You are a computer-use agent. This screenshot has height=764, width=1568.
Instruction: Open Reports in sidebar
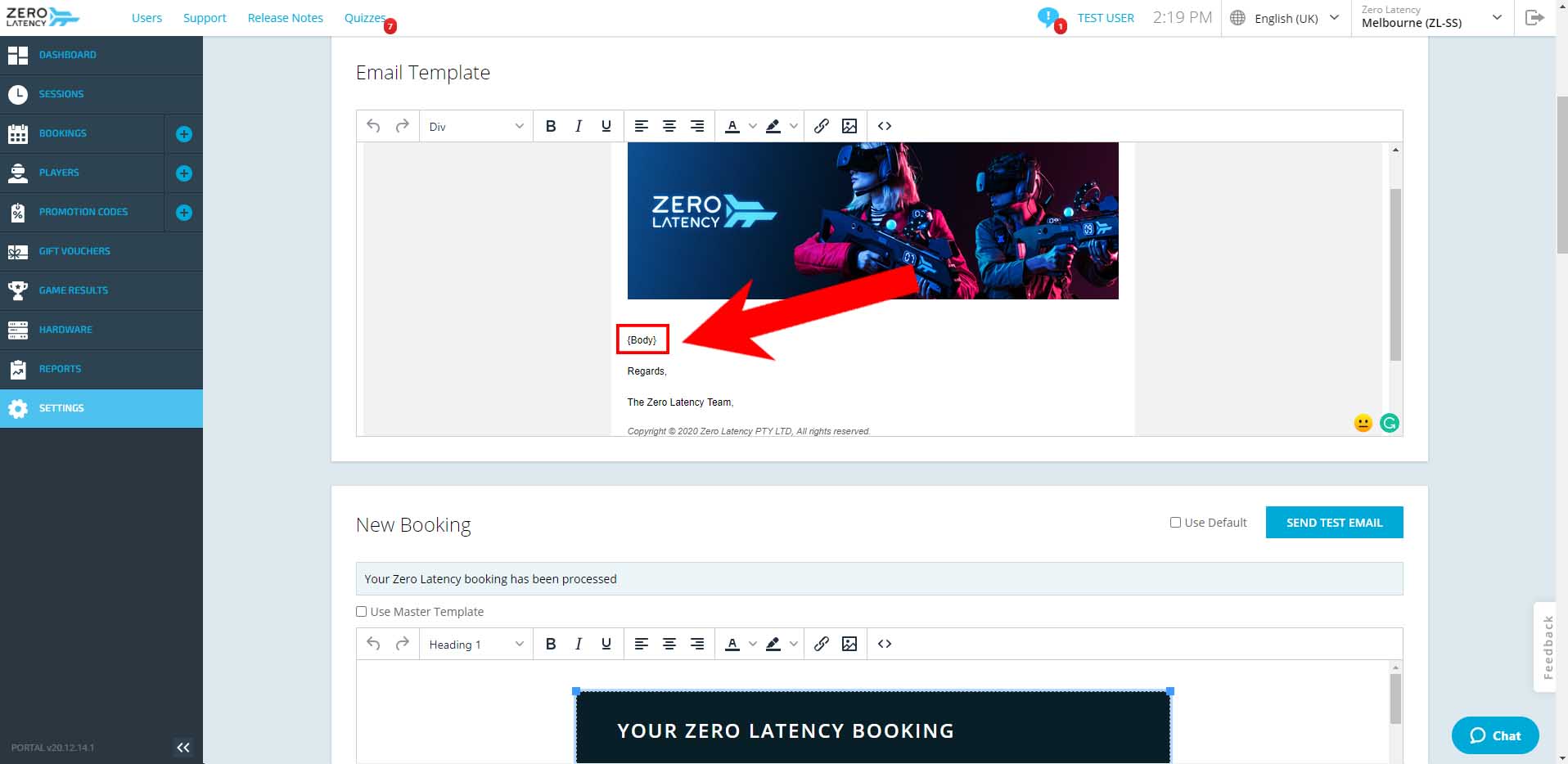click(x=101, y=369)
